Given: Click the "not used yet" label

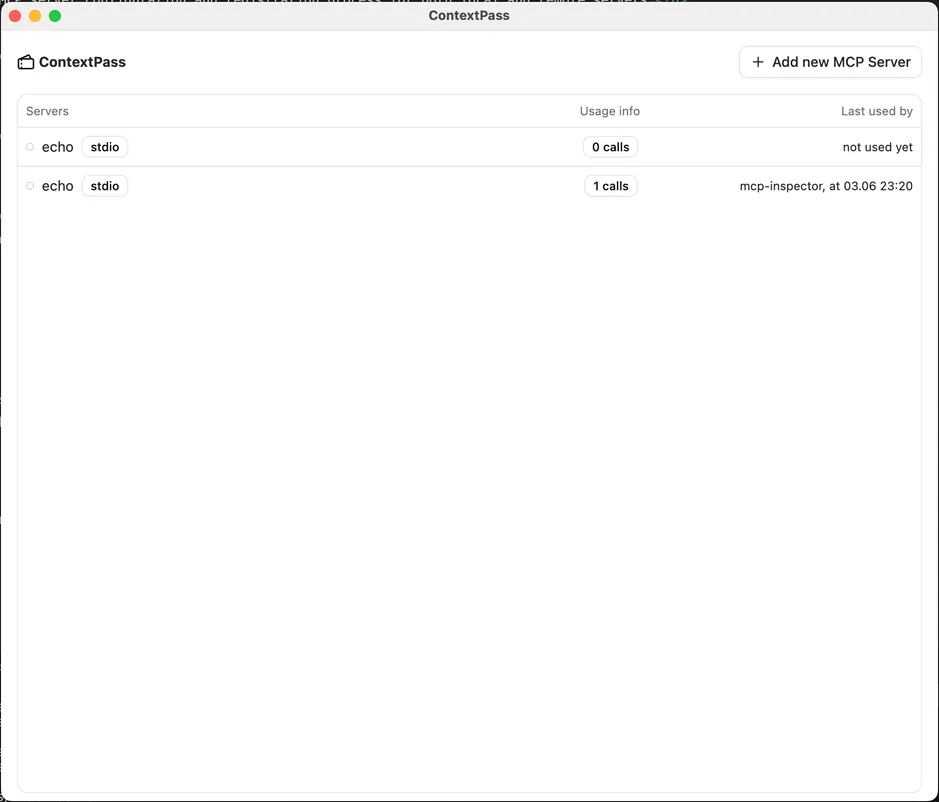Looking at the screenshot, I should 877,147.
